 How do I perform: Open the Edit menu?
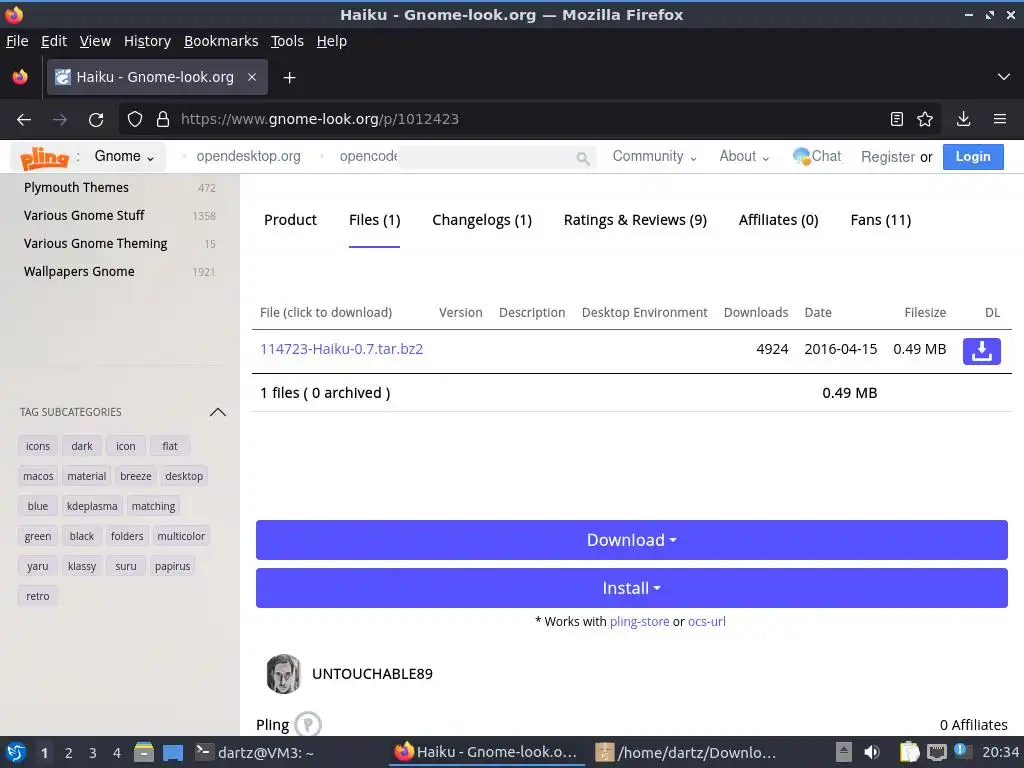[x=54, y=41]
